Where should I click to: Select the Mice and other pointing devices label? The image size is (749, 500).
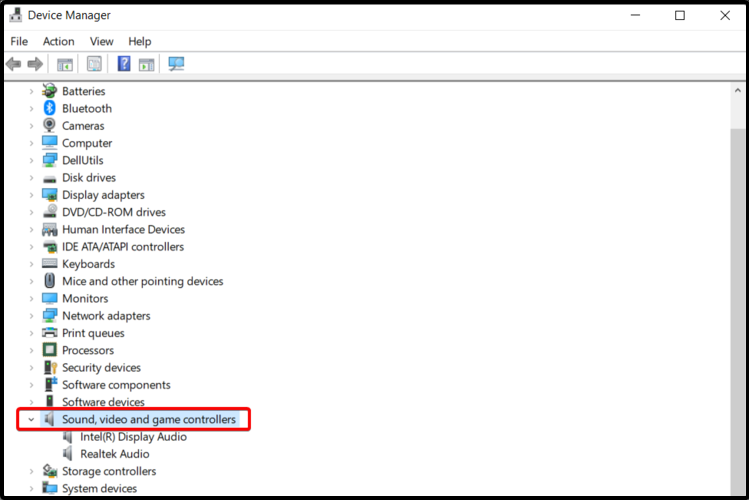(x=142, y=281)
